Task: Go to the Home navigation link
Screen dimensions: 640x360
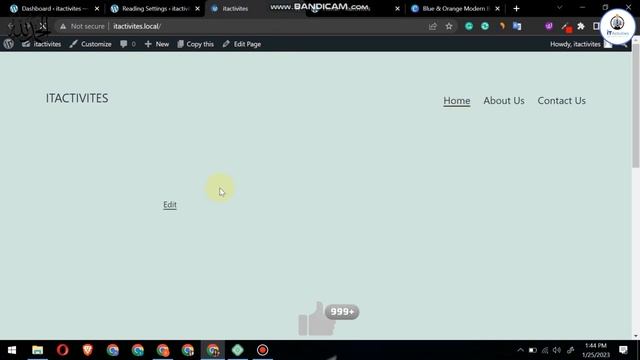Action: tap(457, 101)
